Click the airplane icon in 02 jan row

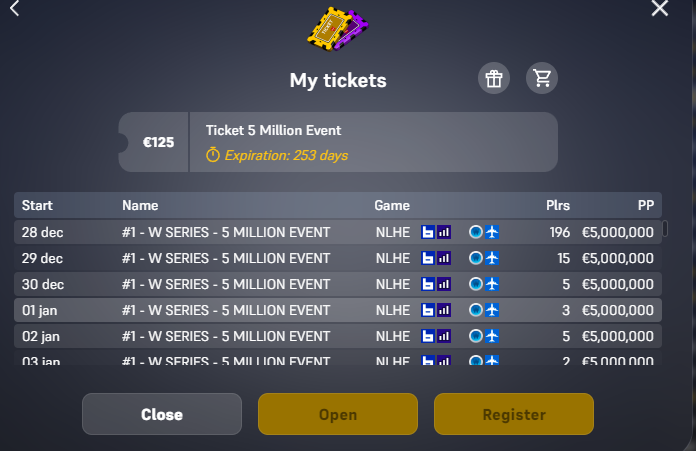click(x=492, y=336)
